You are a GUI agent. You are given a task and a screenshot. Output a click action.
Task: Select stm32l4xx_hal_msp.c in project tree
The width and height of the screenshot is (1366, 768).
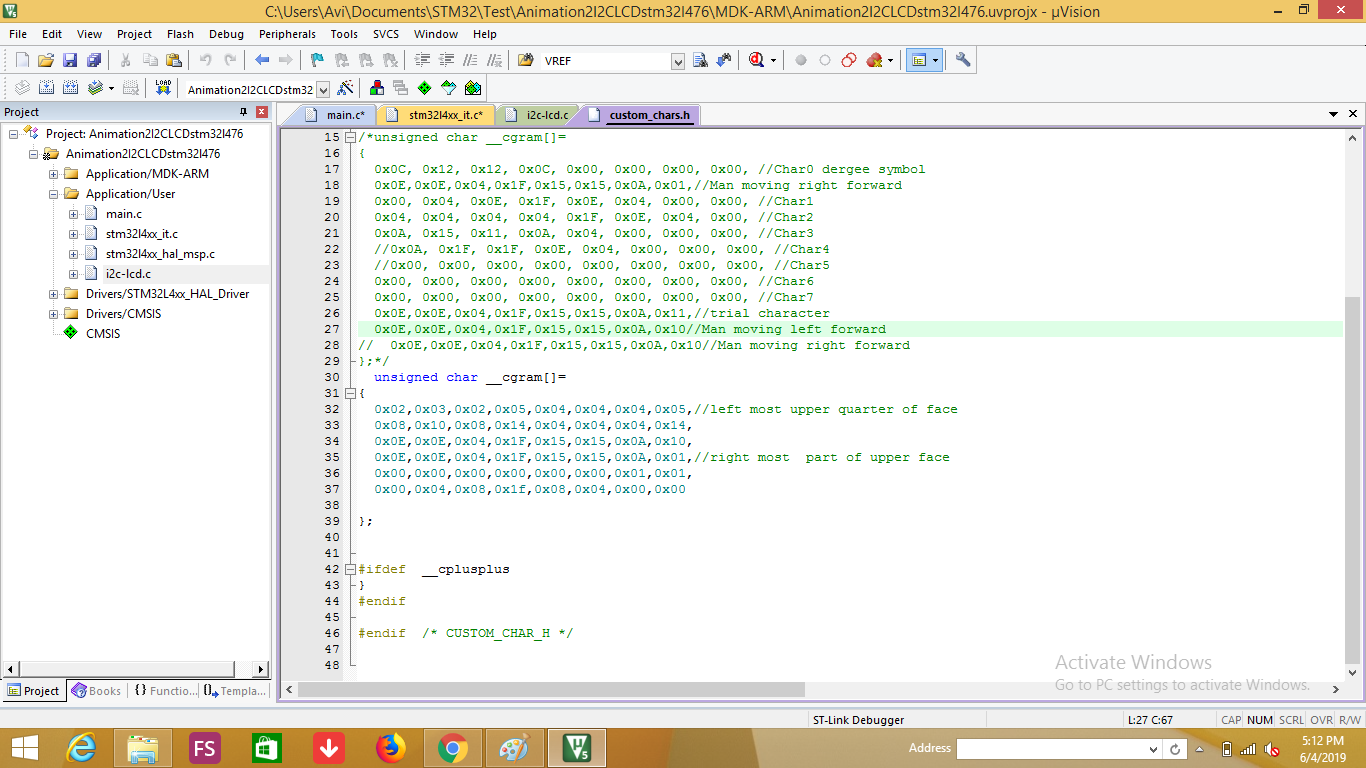click(x=160, y=254)
